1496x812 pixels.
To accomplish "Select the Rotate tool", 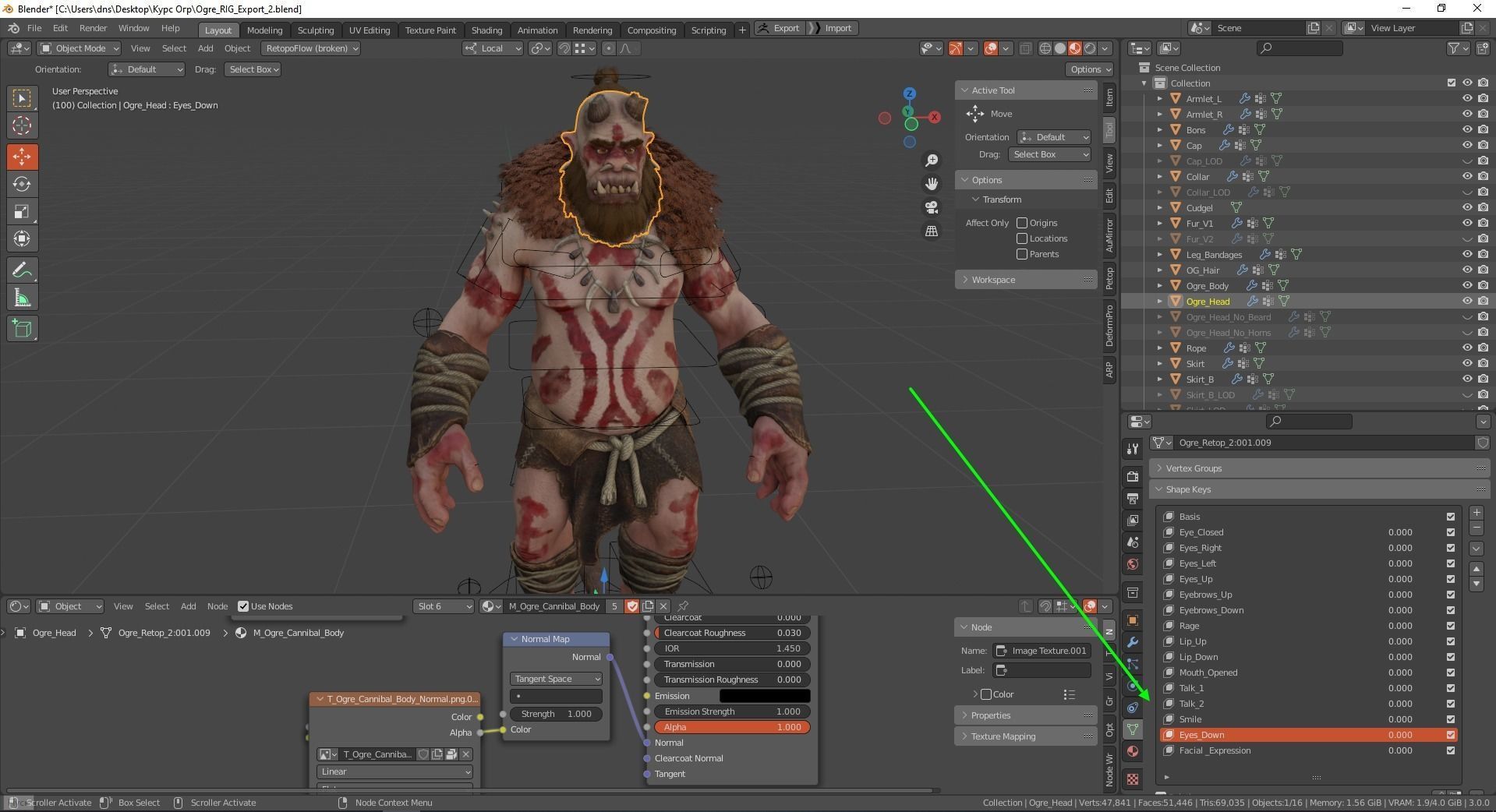I will [x=22, y=184].
